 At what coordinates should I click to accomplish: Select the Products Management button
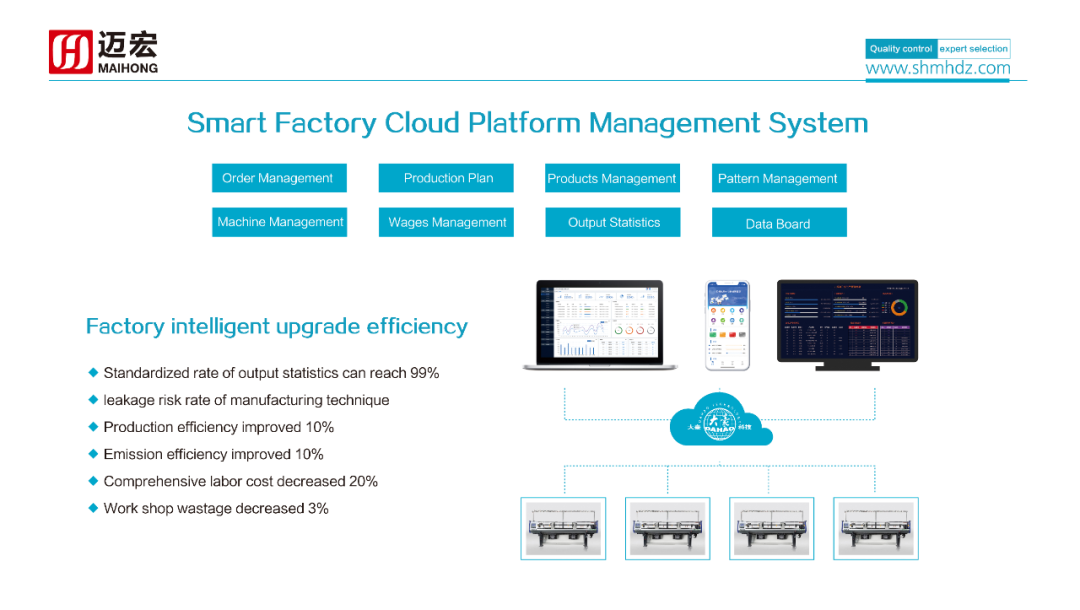tap(612, 178)
